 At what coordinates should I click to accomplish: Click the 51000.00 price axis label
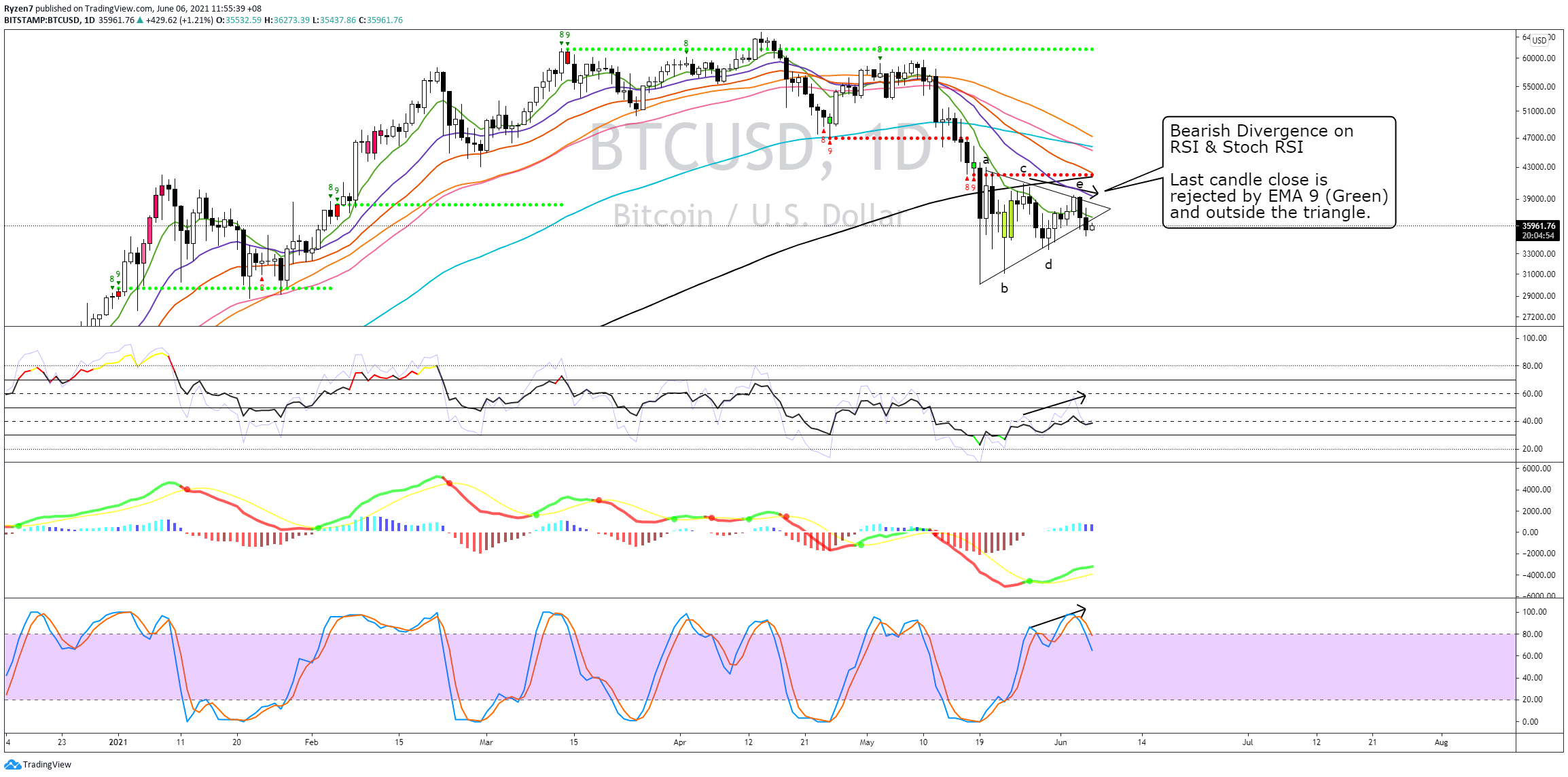coord(1539,111)
